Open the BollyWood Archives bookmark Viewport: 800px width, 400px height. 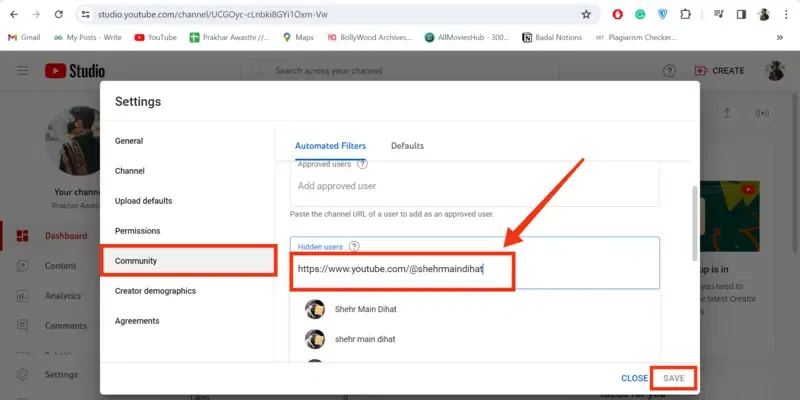coord(369,37)
